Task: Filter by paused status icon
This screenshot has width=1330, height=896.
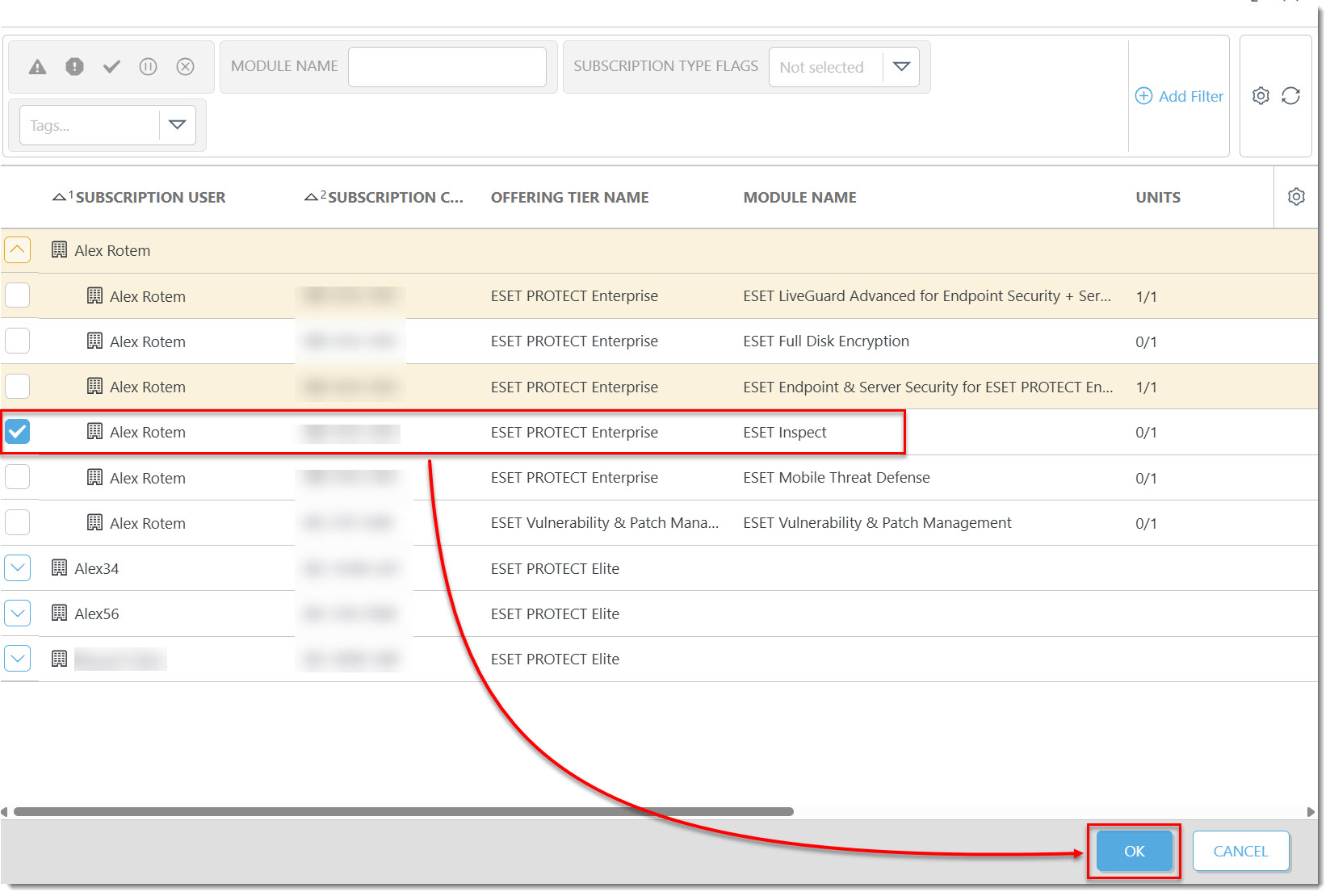Action: tap(148, 67)
